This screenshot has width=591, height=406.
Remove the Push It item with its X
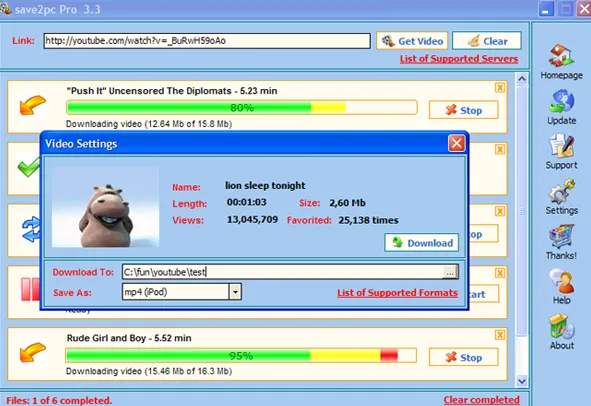(500, 88)
